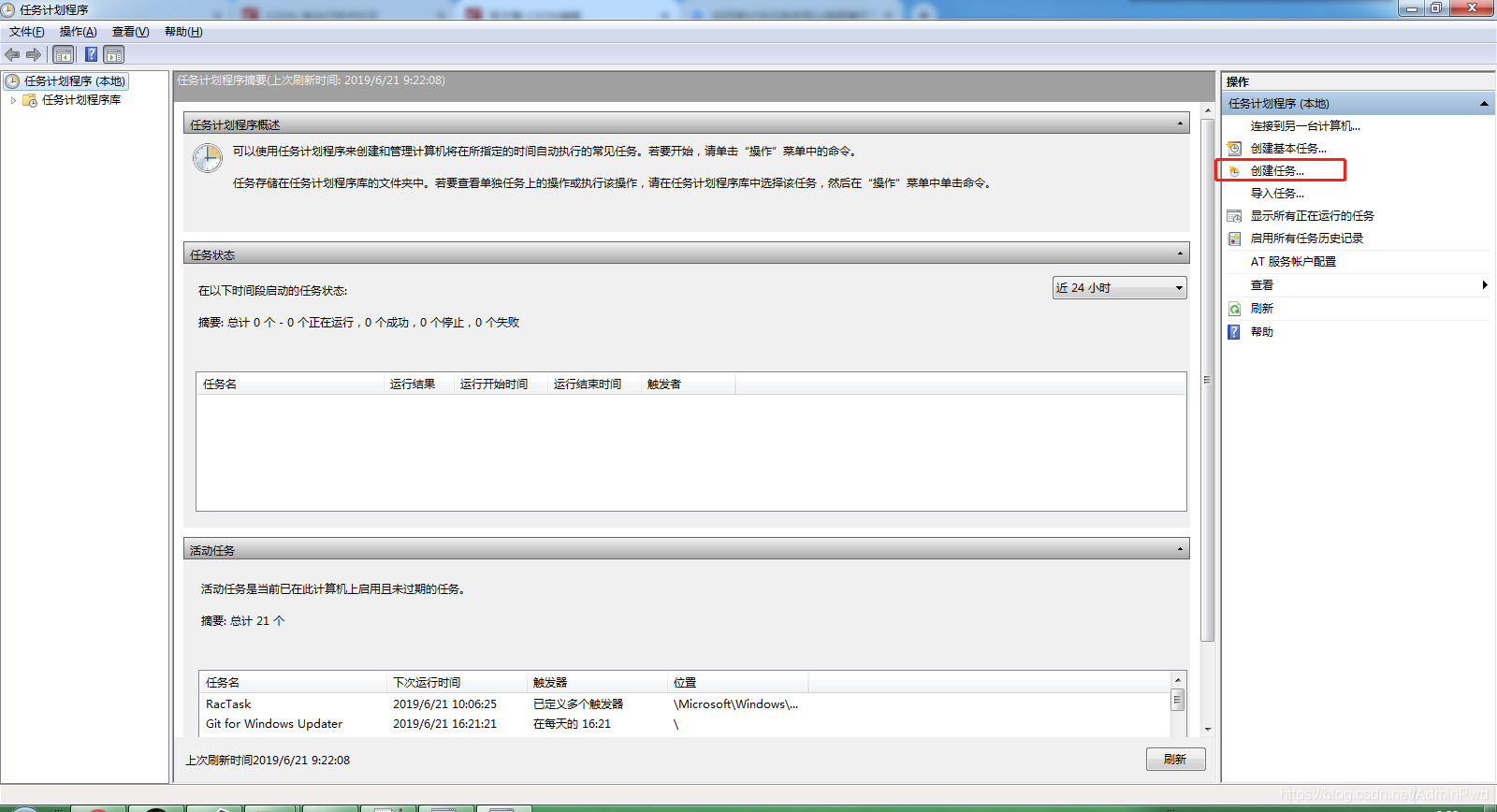The image size is (1497, 812).
Task: Click 创建基本任务... action
Action: pos(1288,149)
